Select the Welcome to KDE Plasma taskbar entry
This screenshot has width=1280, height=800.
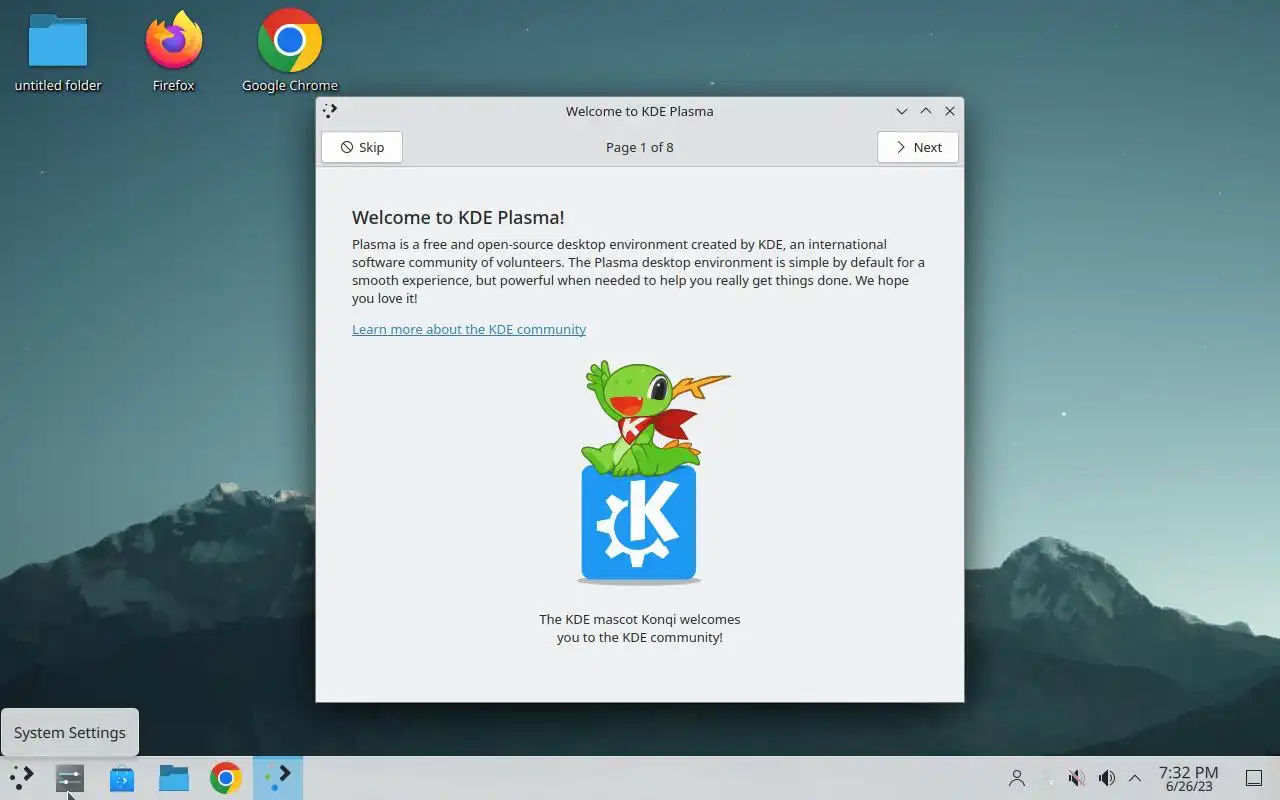pyautogui.click(x=278, y=778)
